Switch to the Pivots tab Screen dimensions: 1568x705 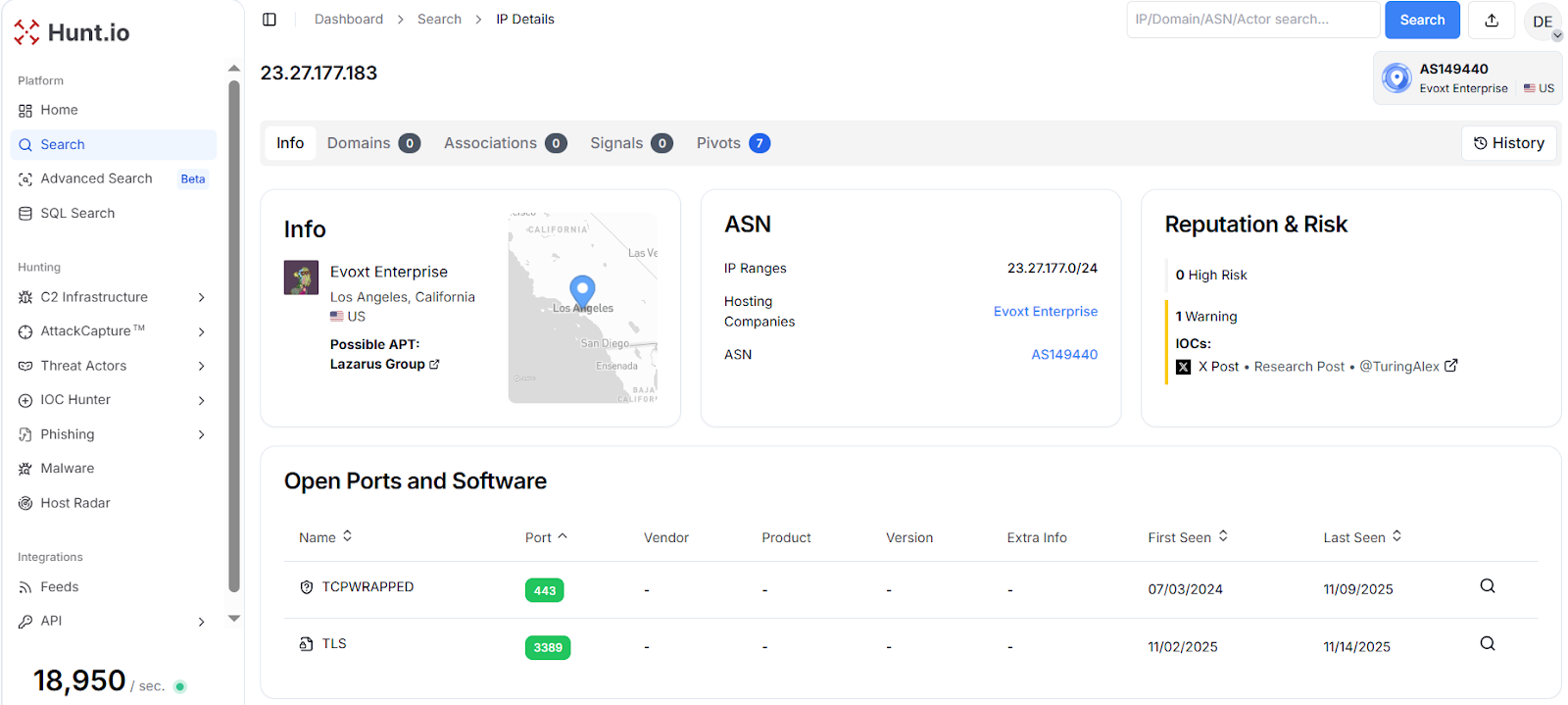[x=732, y=143]
